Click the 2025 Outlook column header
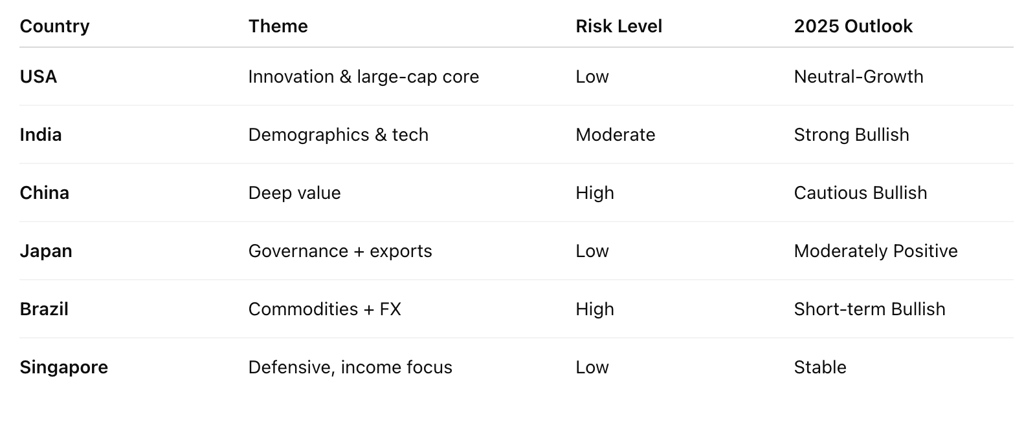The image size is (1024, 425). (x=853, y=26)
